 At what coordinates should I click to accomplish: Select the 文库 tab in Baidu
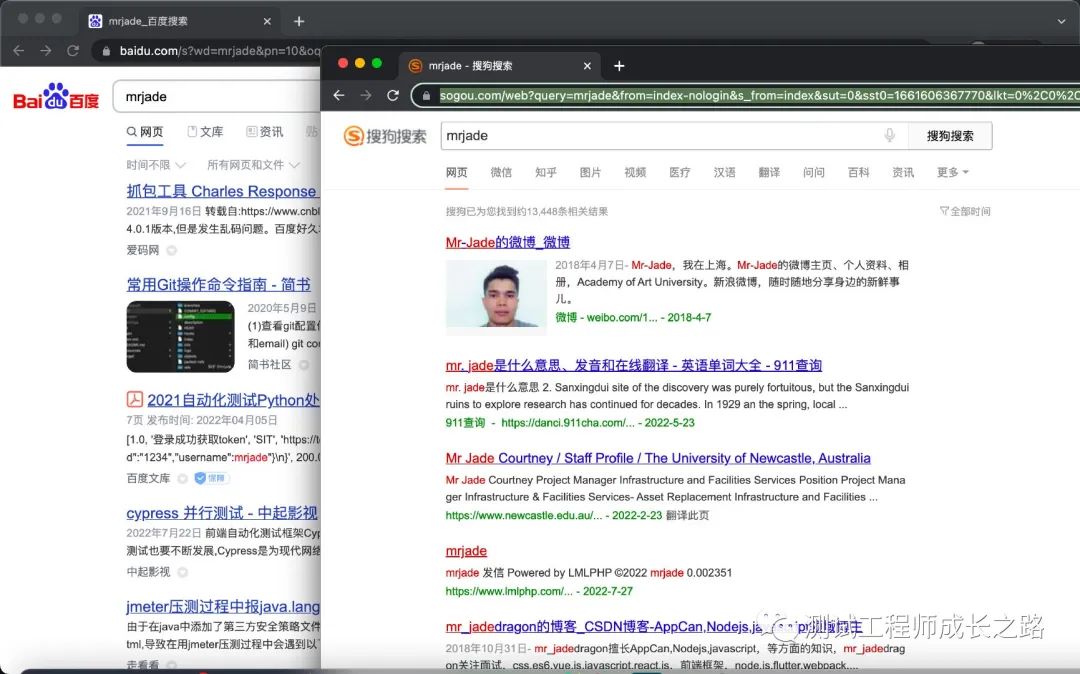pyautogui.click(x=205, y=131)
